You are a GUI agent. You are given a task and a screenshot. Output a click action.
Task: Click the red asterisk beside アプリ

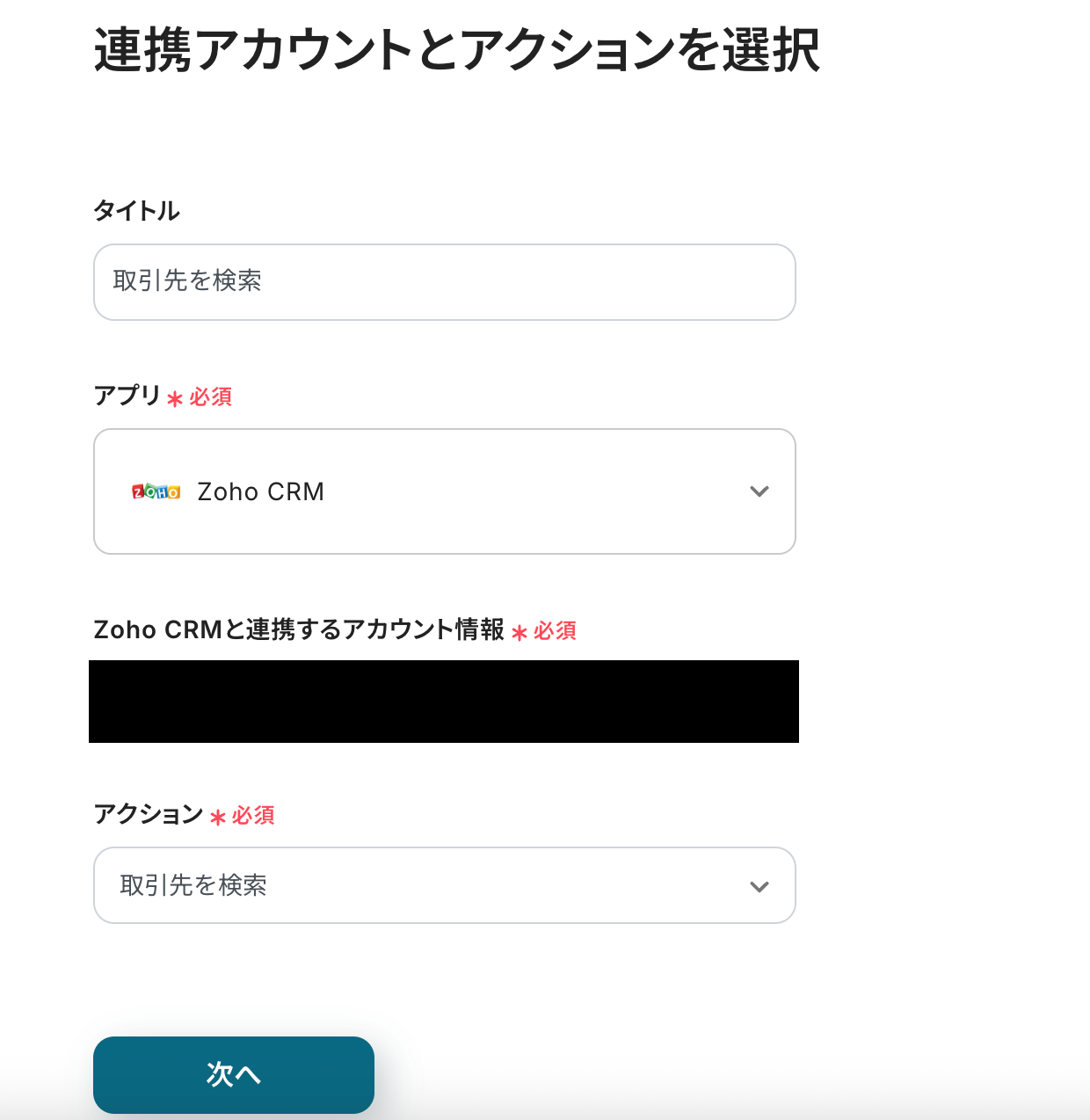tap(175, 399)
